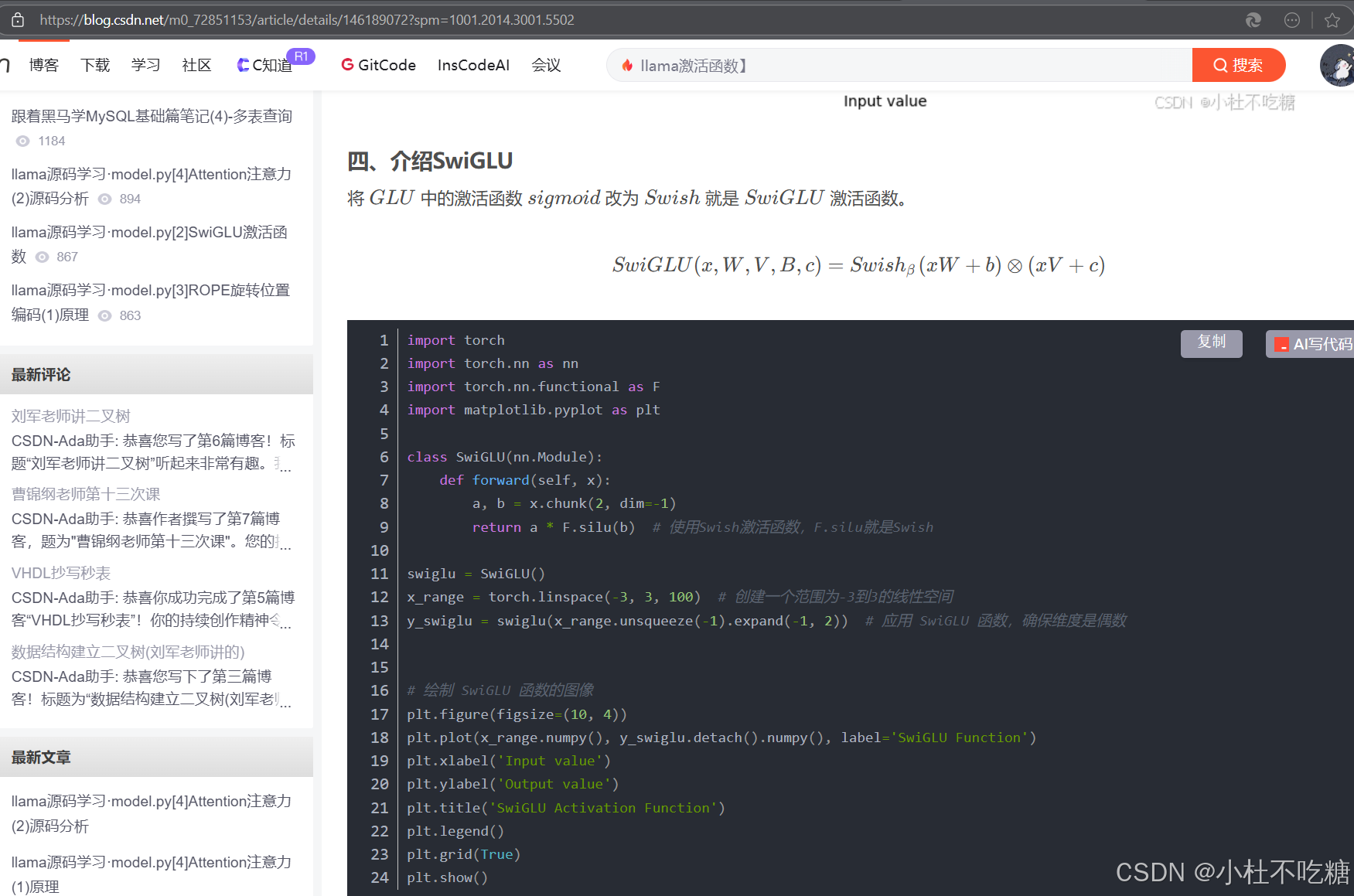
Task: Open the GitCode link
Action: tap(379, 65)
